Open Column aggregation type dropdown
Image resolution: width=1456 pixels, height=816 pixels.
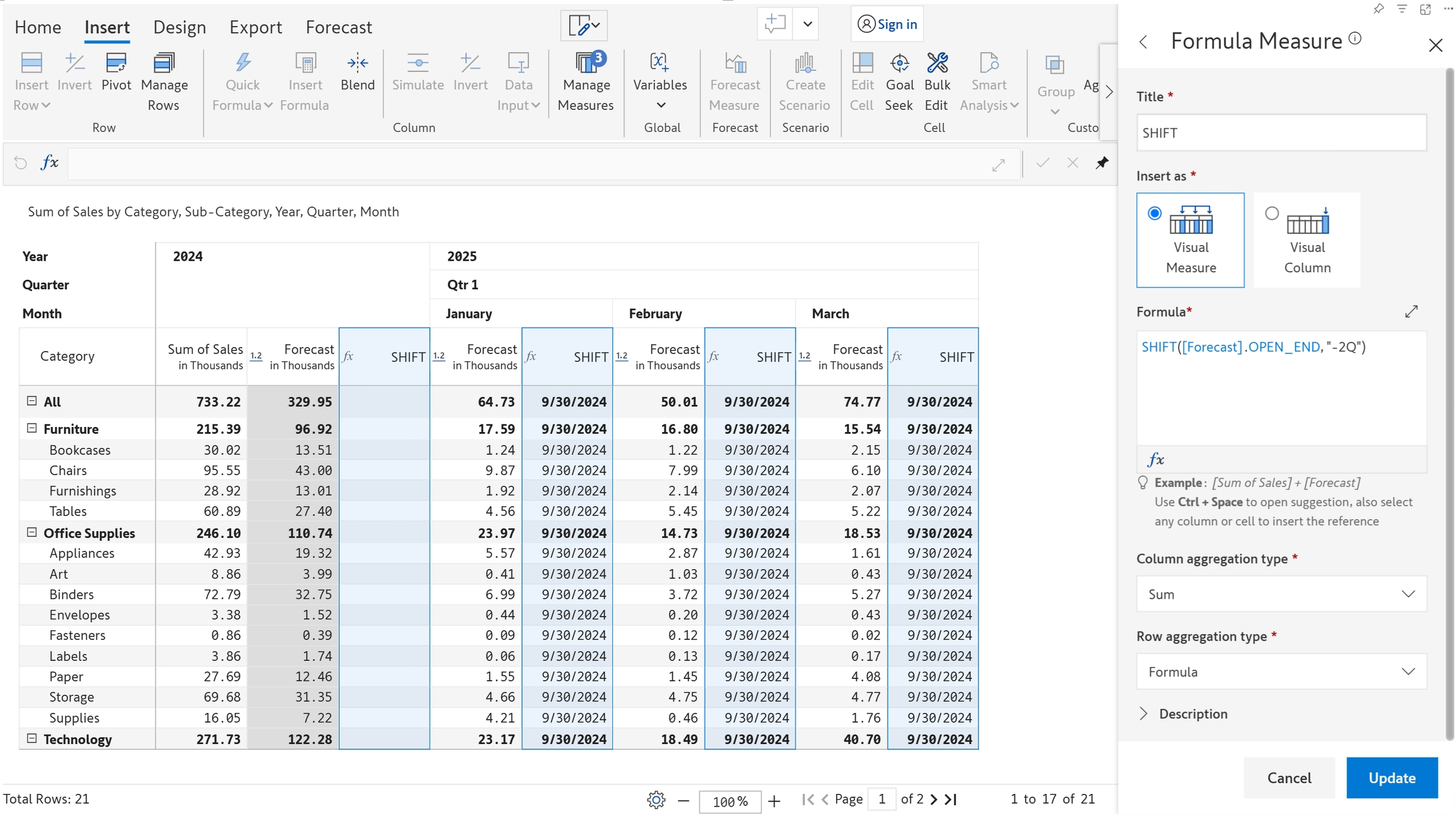click(x=1281, y=594)
